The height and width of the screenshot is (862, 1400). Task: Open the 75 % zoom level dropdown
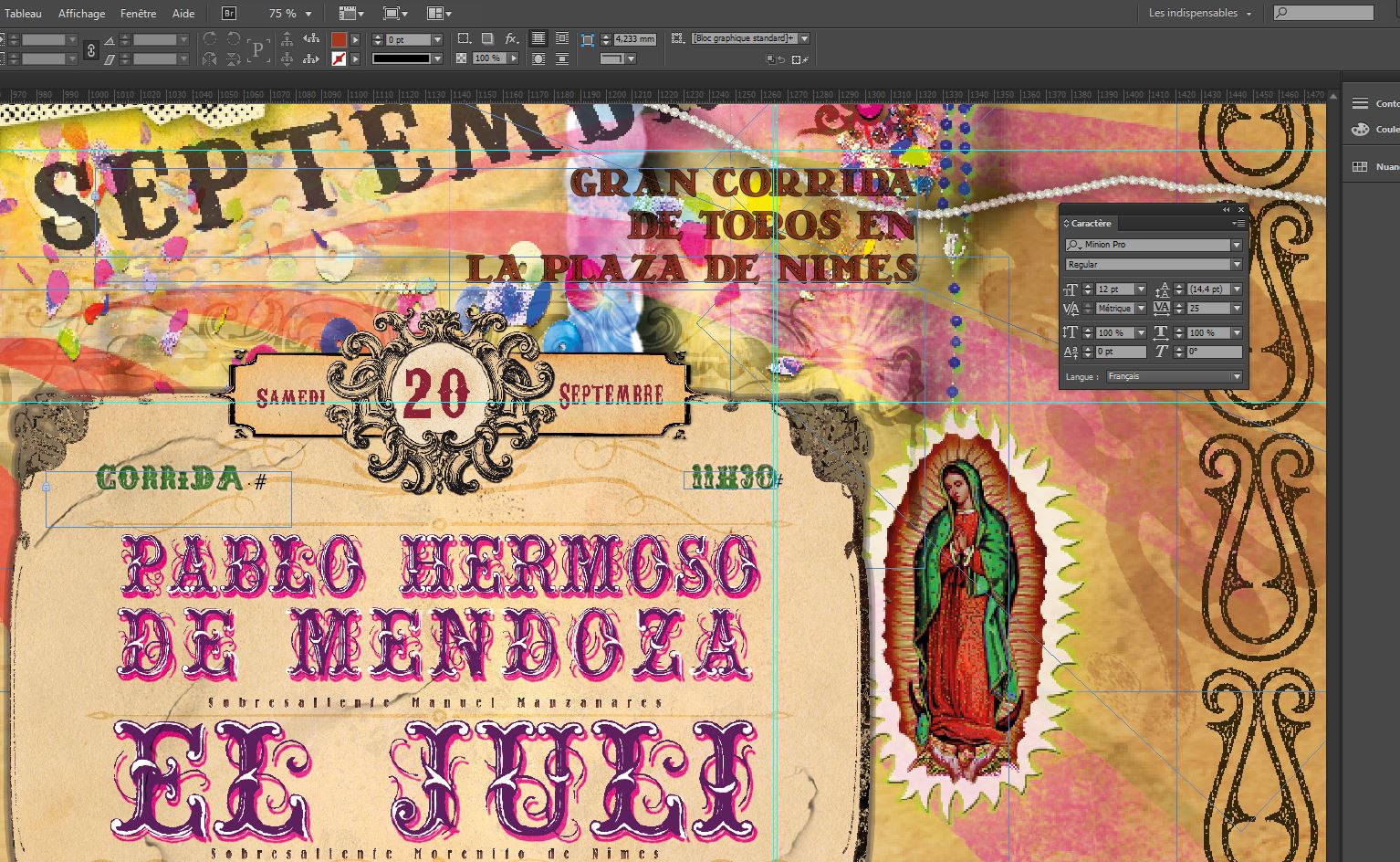(308, 14)
